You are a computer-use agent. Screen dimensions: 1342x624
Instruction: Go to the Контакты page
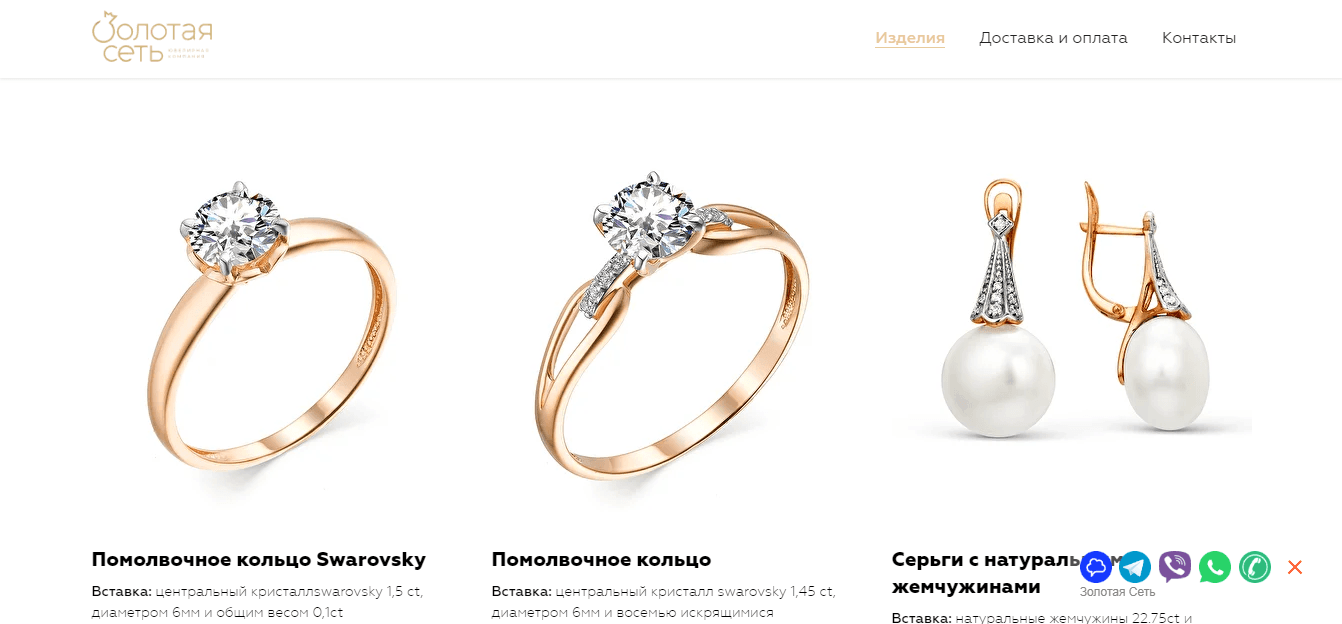tap(1199, 38)
